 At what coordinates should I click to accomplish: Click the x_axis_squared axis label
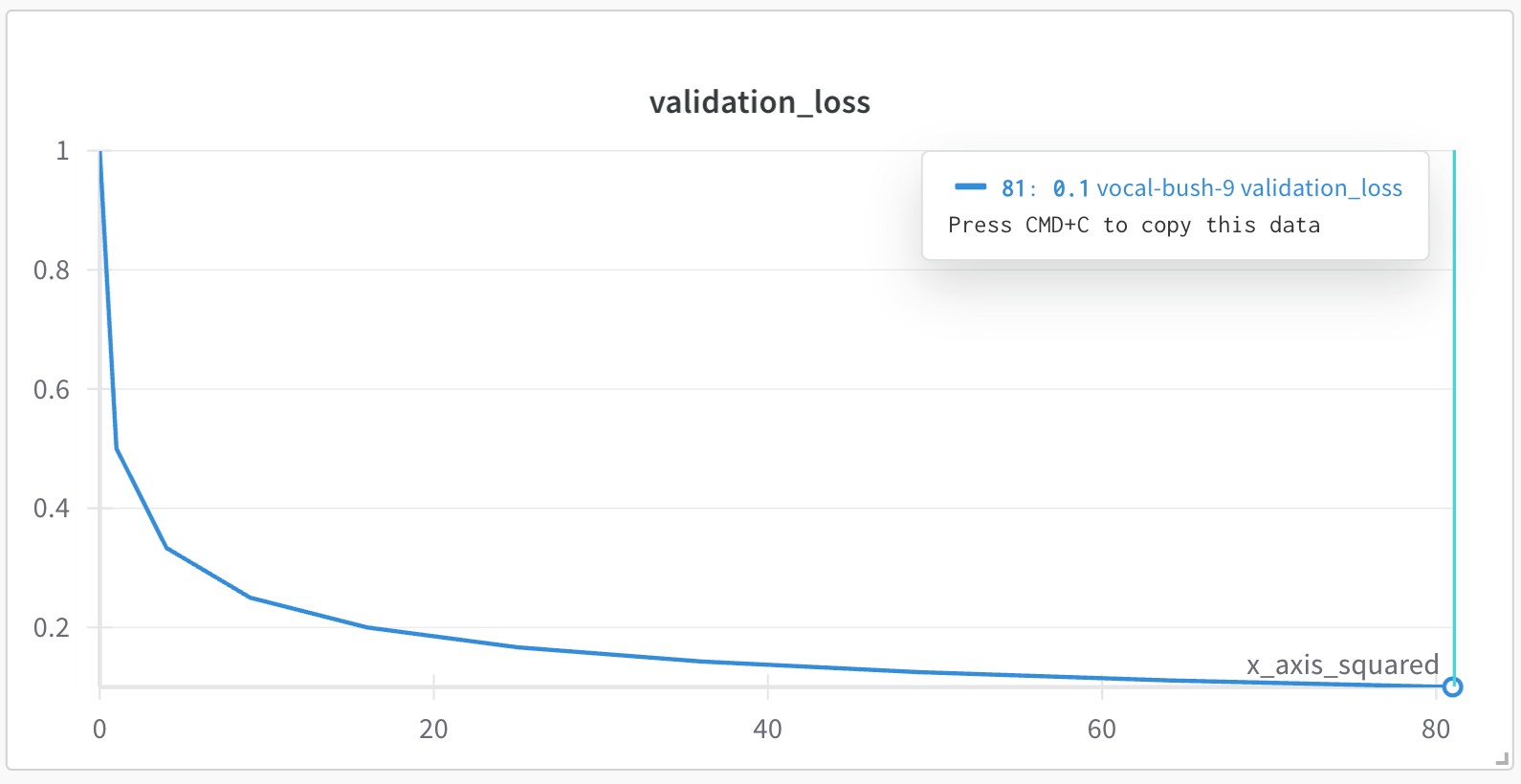(x=1342, y=664)
